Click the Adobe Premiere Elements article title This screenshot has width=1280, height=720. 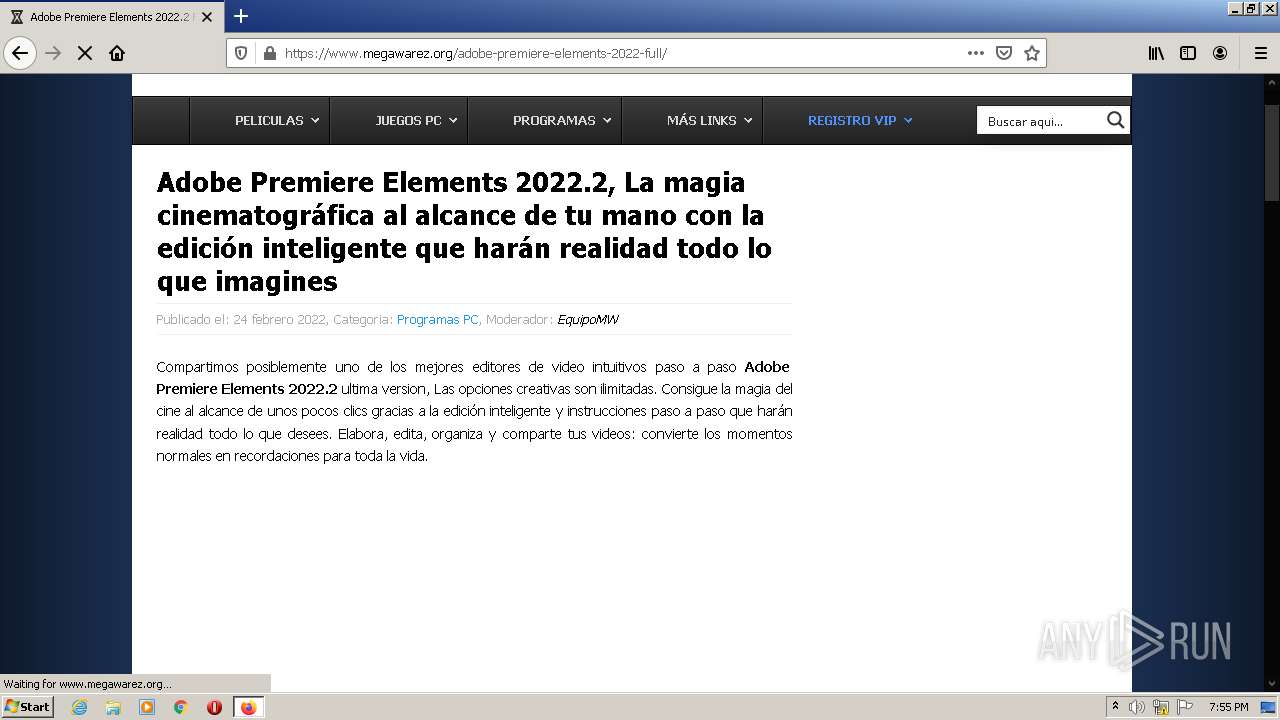click(464, 232)
